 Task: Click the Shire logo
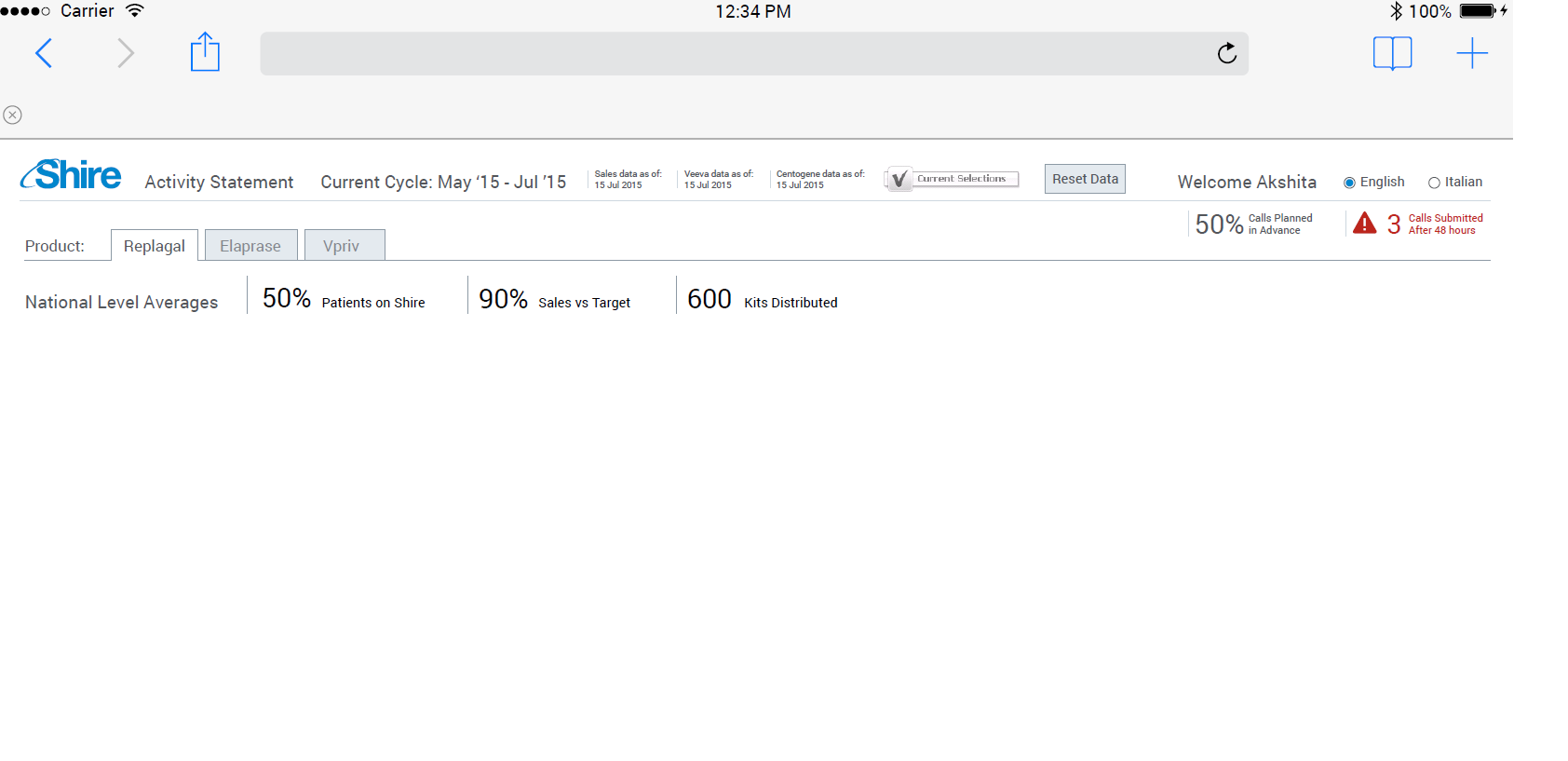71,175
